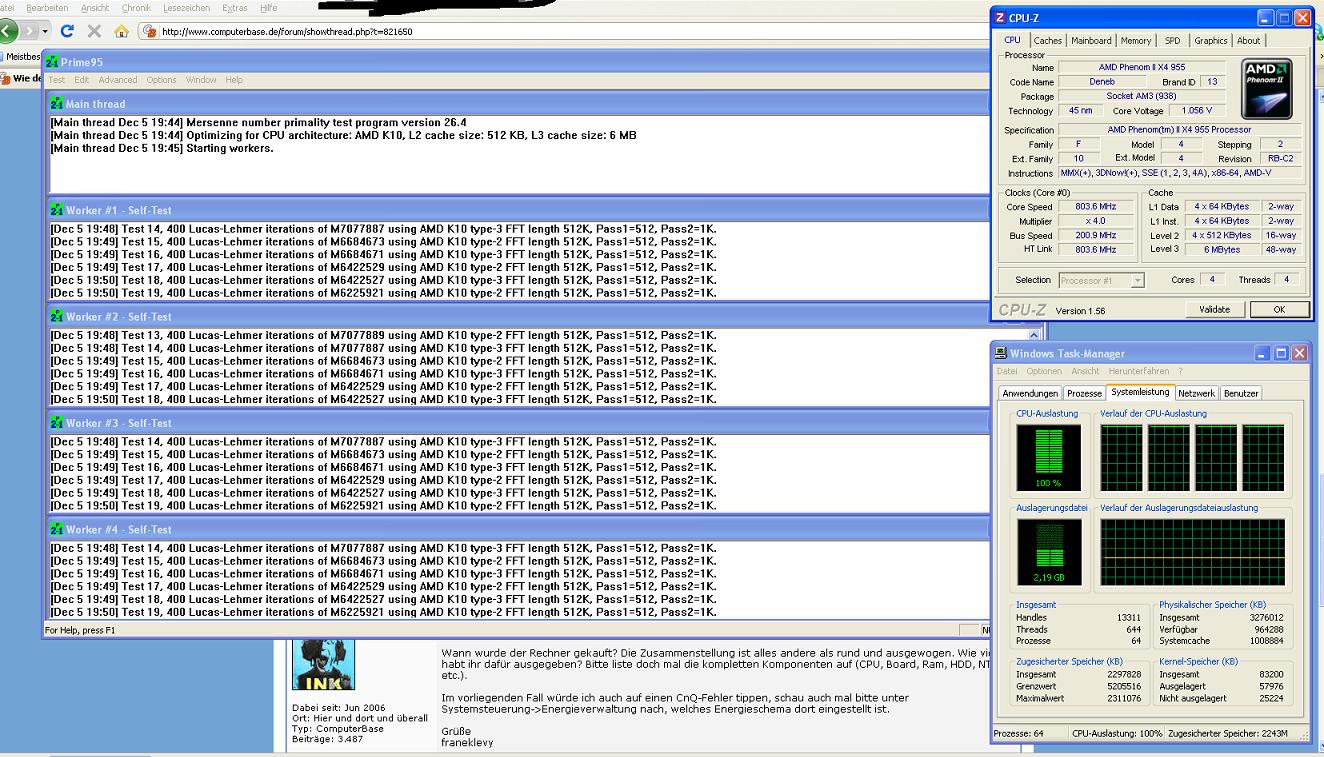The image size is (1324, 757).
Task: Open Prime95 Edit menu
Action: click(81, 80)
